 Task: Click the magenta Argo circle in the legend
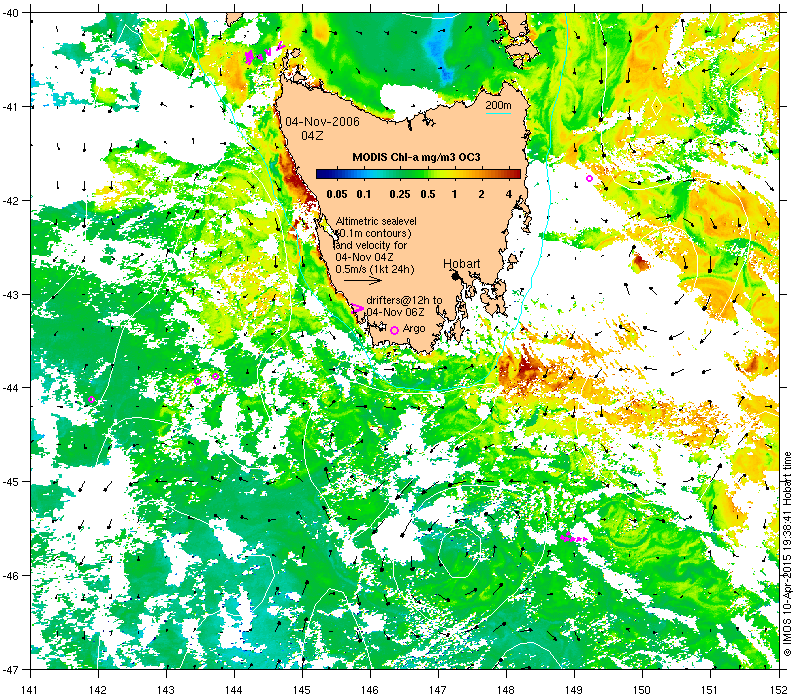[394, 331]
